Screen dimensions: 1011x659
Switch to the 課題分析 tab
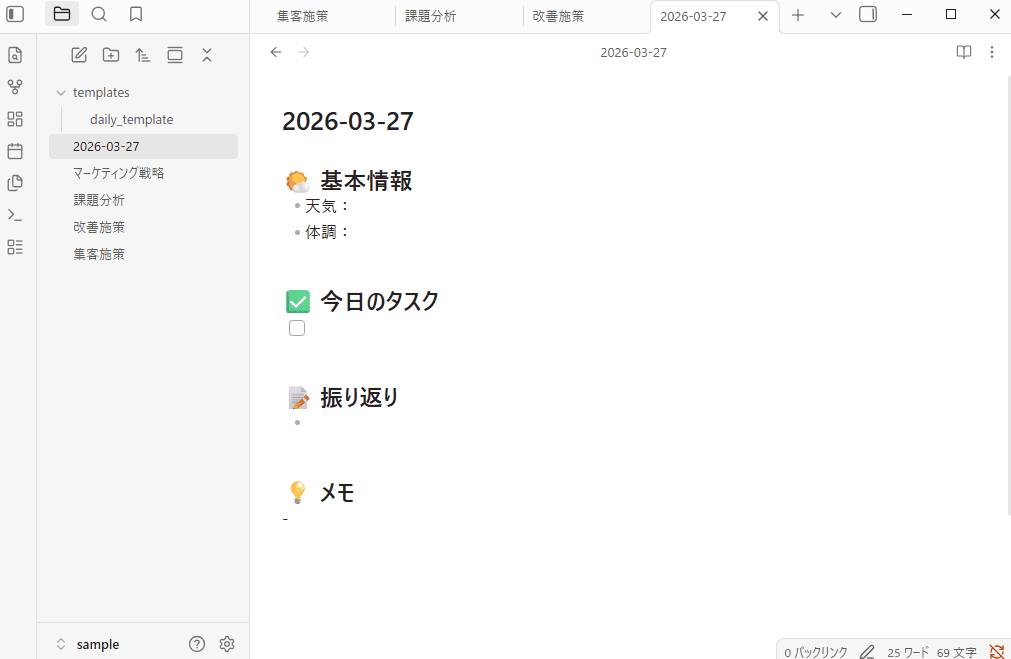431,16
